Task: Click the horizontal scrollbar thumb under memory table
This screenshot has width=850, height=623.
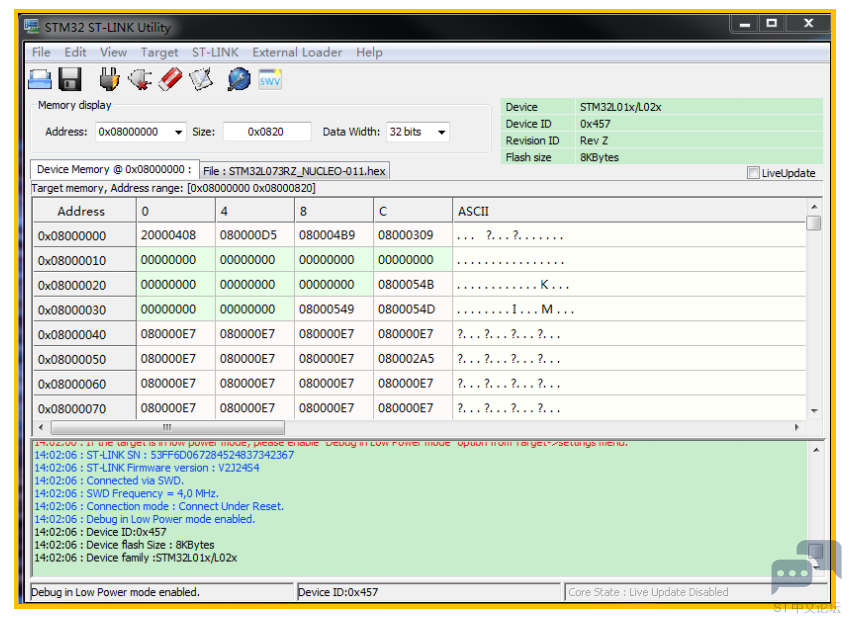Action: click(x=168, y=427)
